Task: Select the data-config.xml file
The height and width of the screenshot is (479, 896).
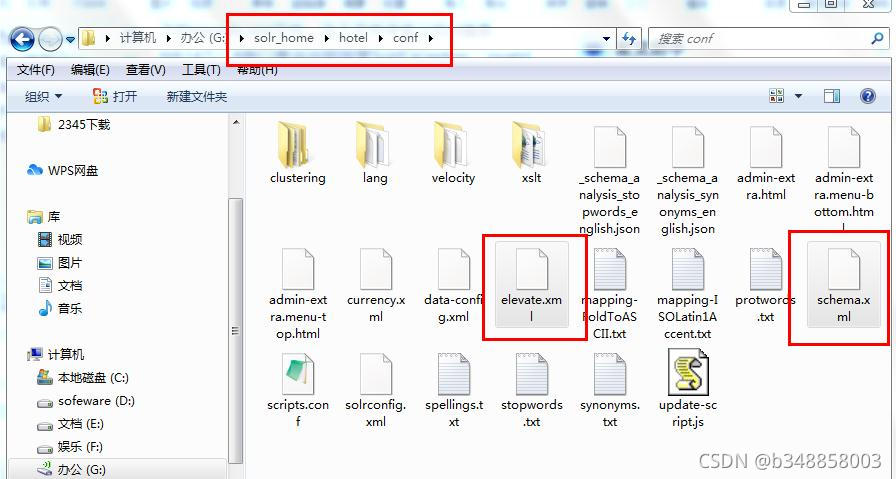Action: [x=453, y=285]
